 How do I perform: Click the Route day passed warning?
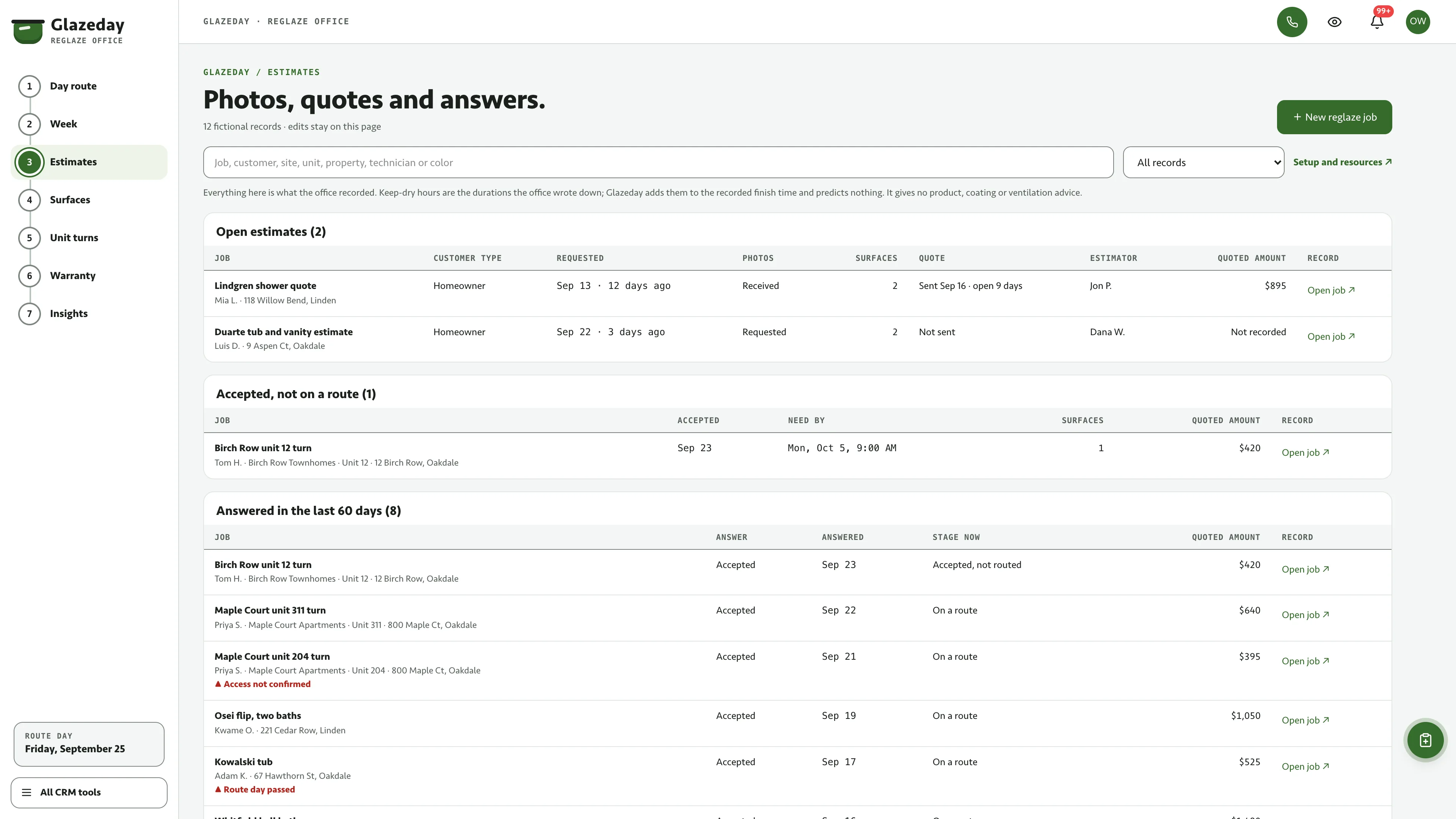[x=255, y=789]
